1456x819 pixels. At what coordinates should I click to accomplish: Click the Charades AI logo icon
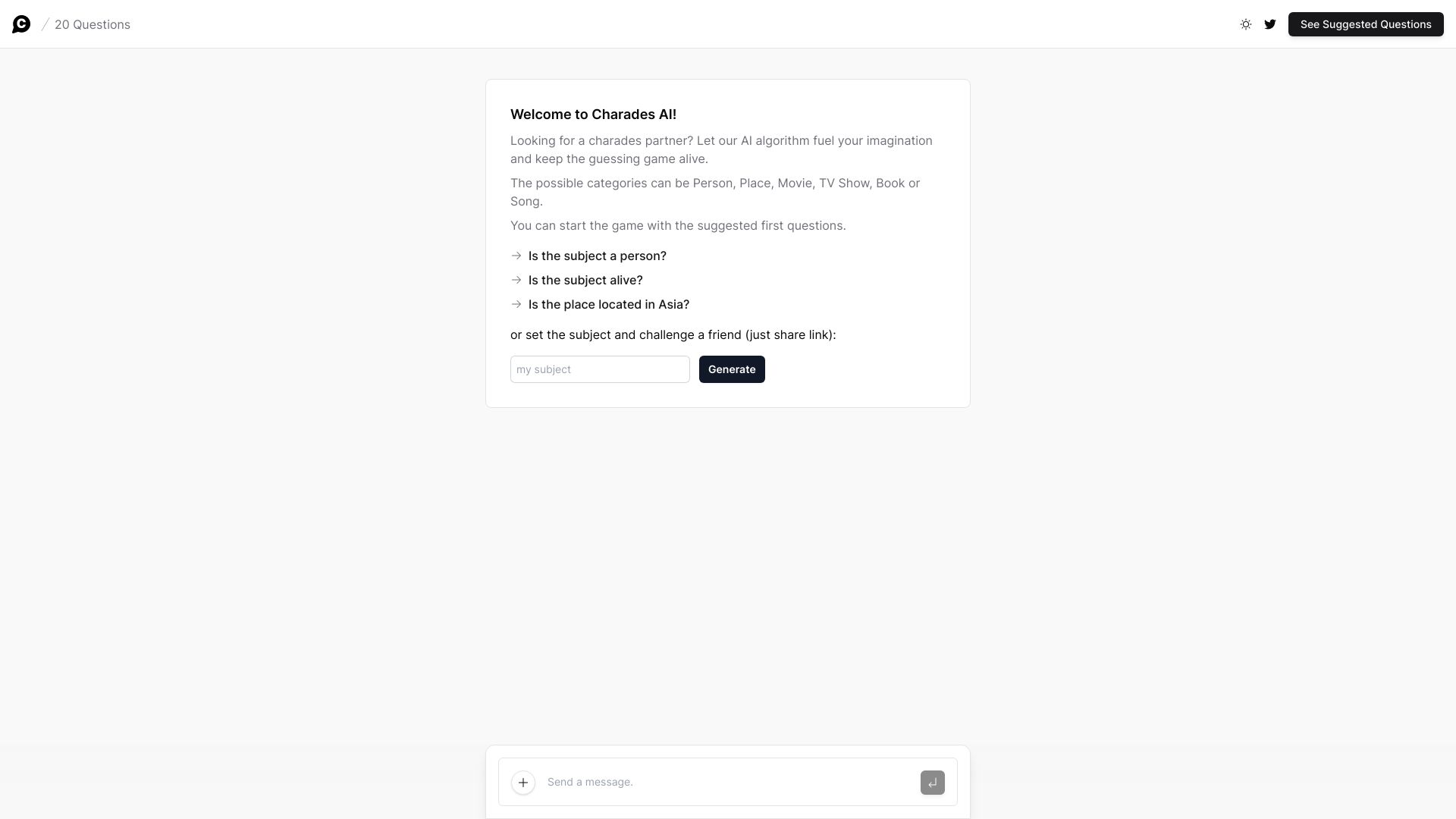(x=21, y=24)
